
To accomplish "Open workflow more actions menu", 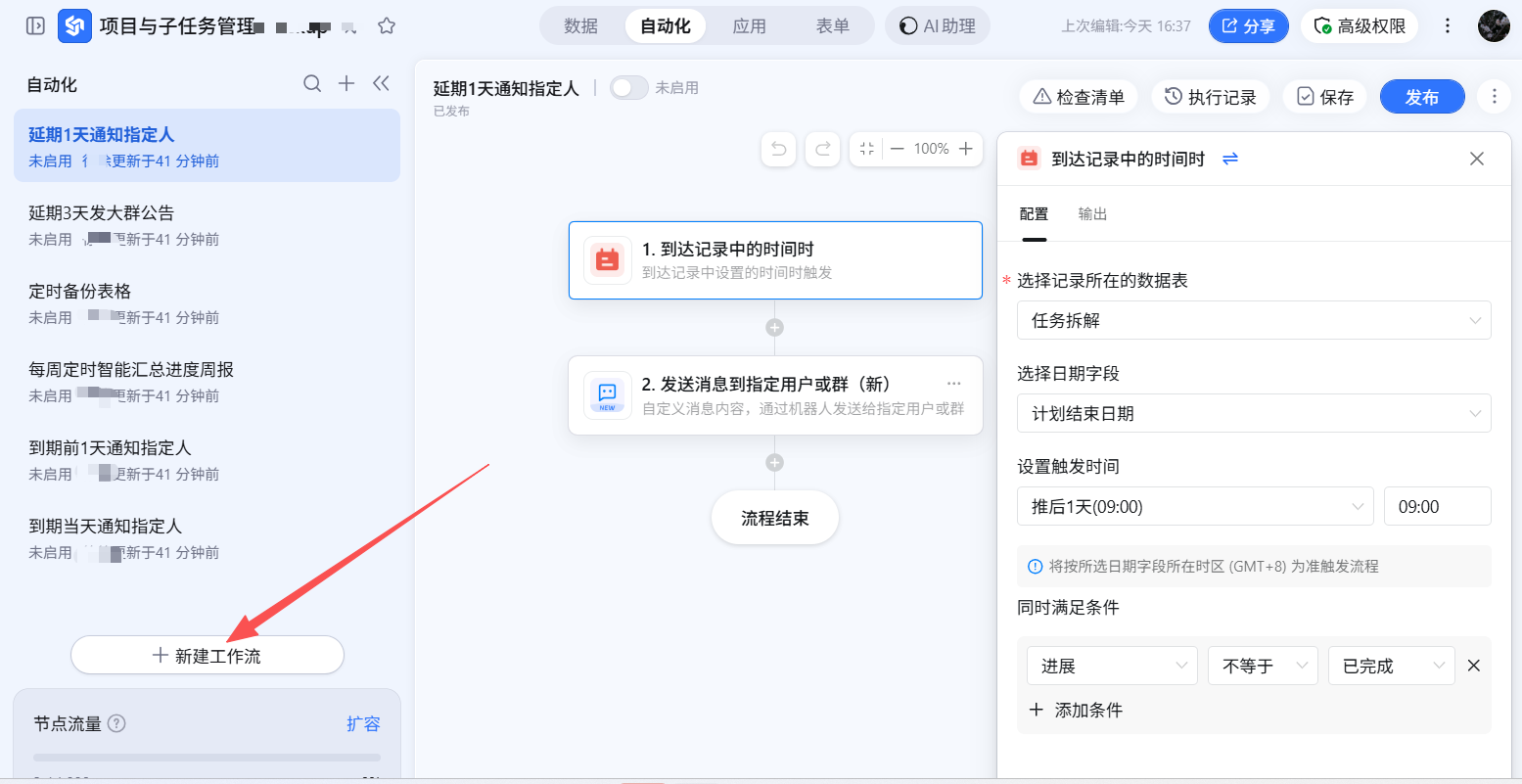I will pyautogui.click(x=1495, y=96).
